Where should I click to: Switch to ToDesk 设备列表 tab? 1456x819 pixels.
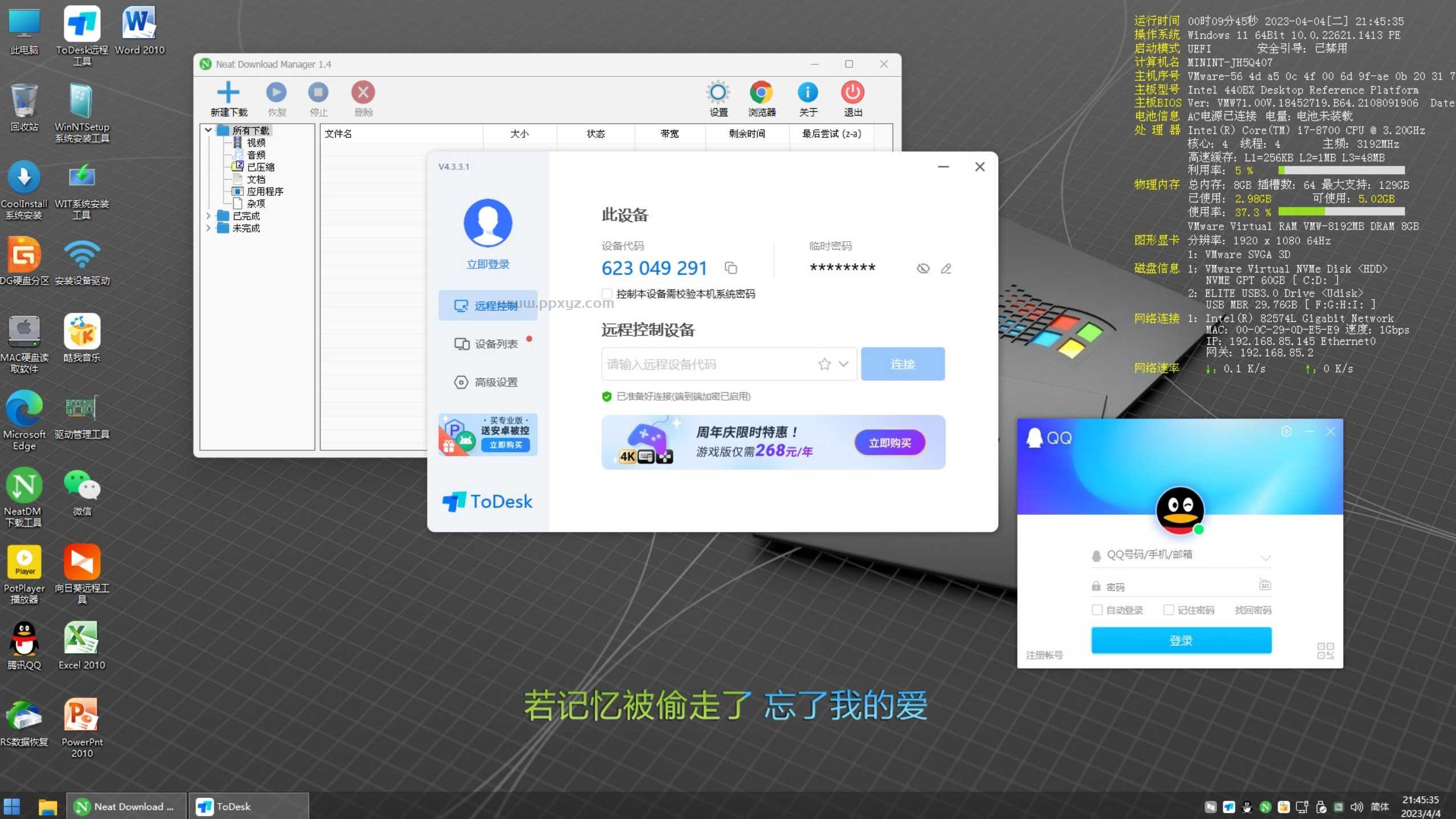(487, 344)
